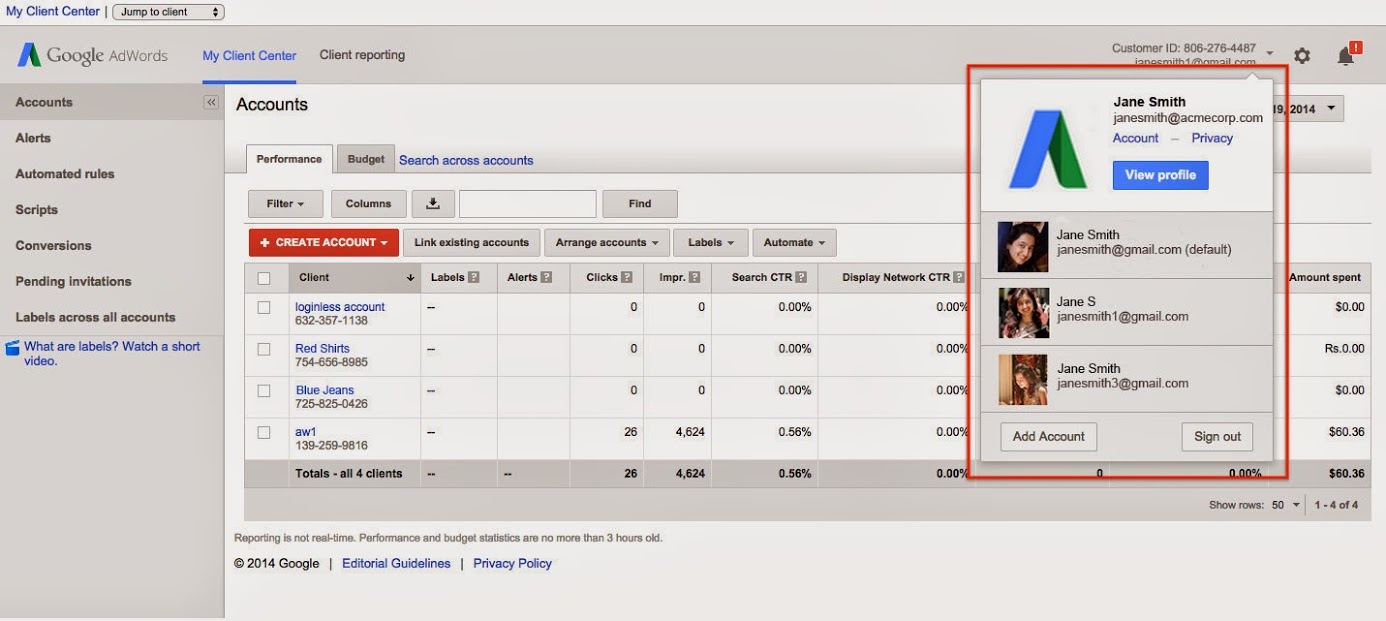Image resolution: width=1386 pixels, height=621 pixels.
Task: Open the Client reporting tab
Action: (x=362, y=55)
